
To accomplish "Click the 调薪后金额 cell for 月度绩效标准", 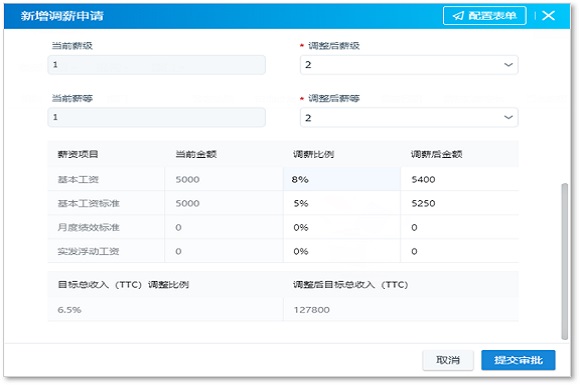I will 460,227.
